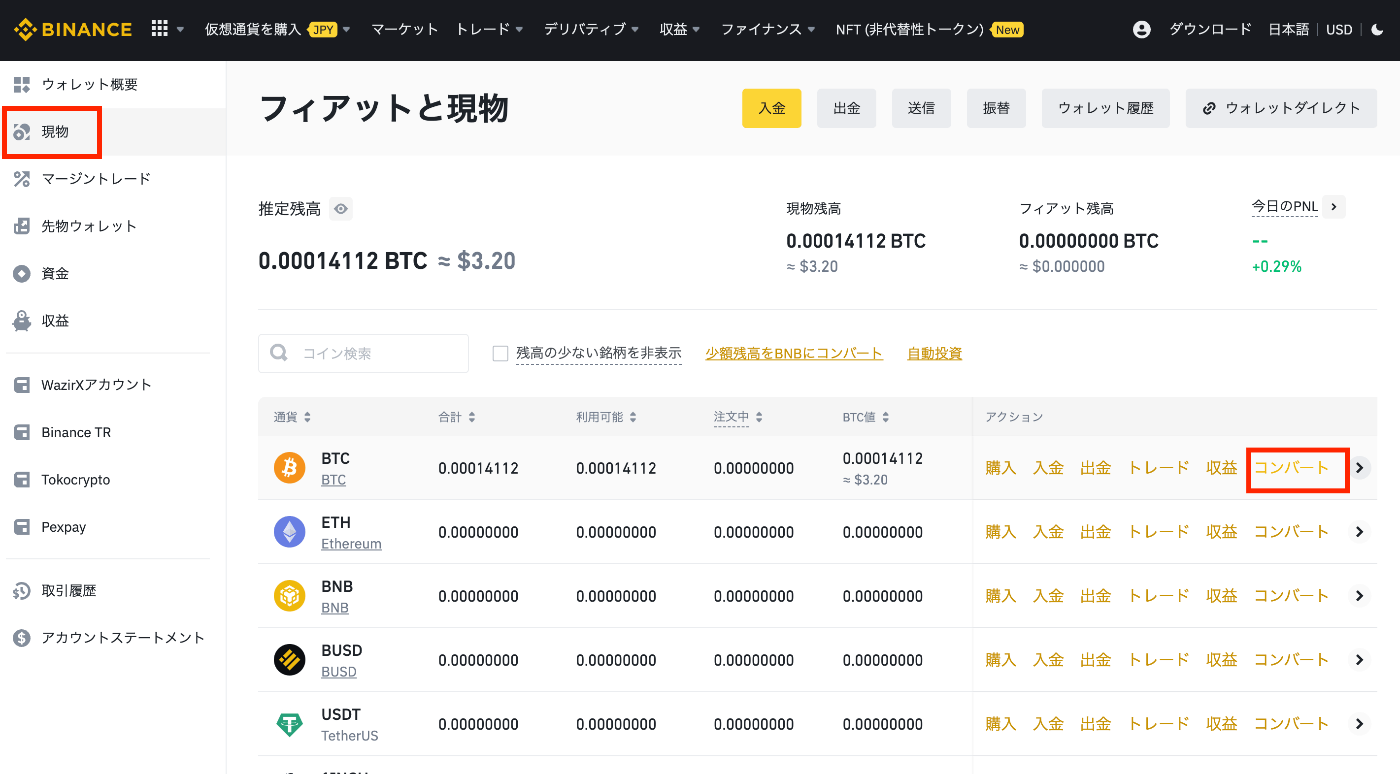
Task: Expand more actions arrow for BNB row
Action: point(1359,596)
